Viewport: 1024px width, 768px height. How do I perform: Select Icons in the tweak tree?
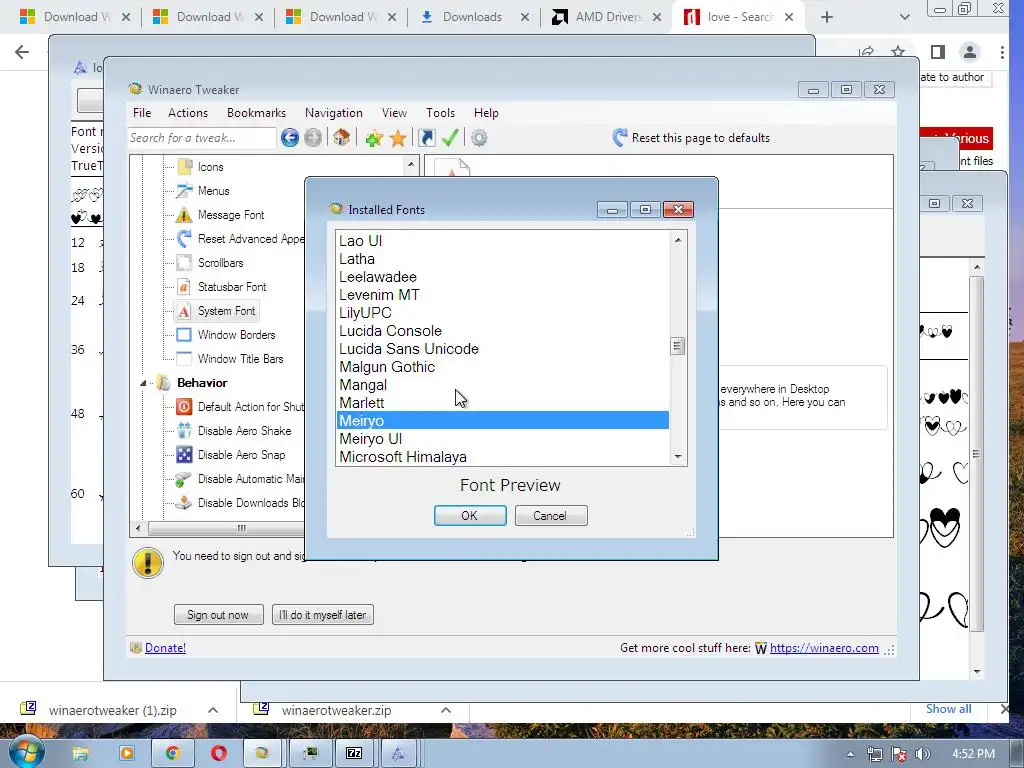click(x=210, y=167)
